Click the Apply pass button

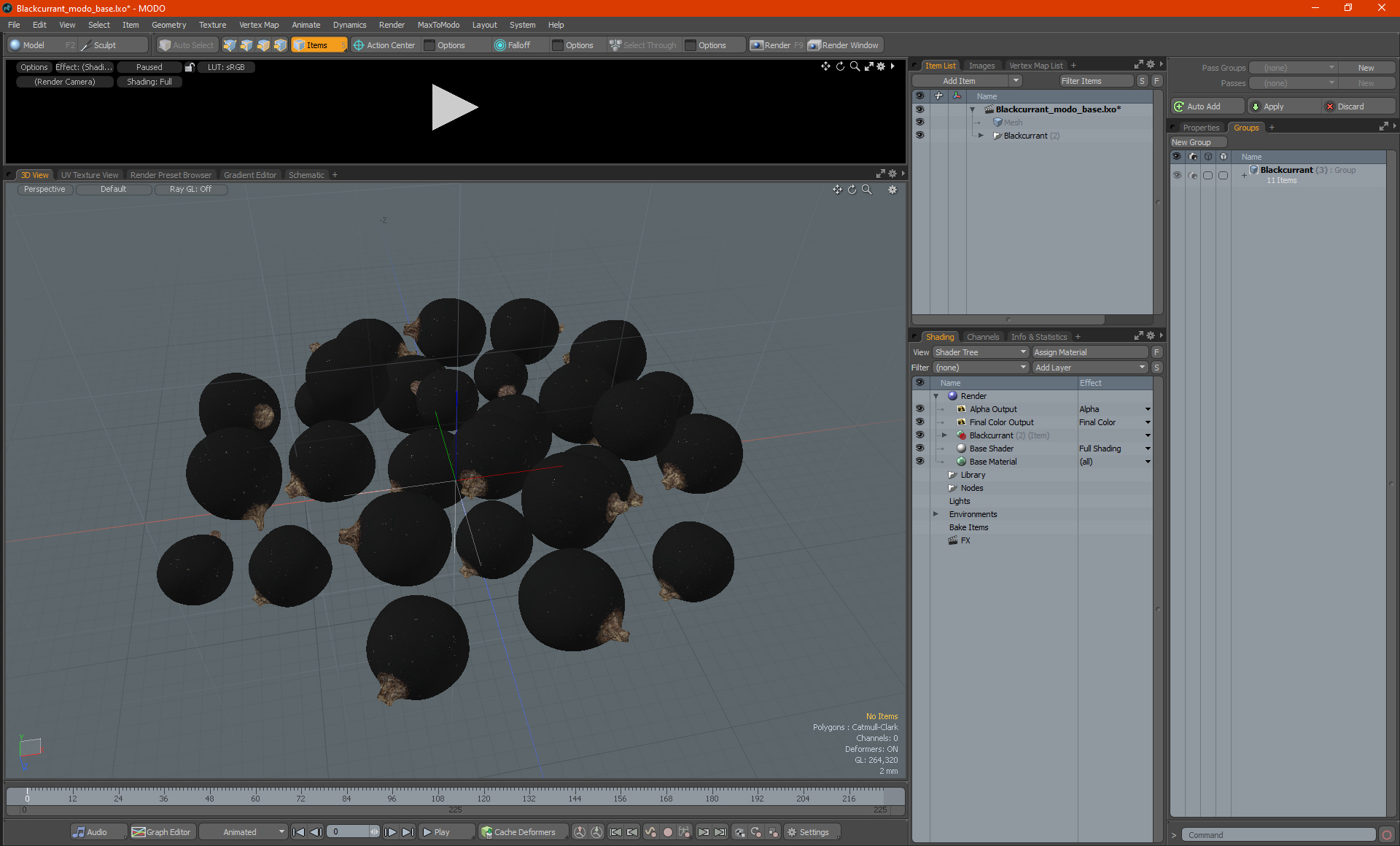coord(1283,106)
